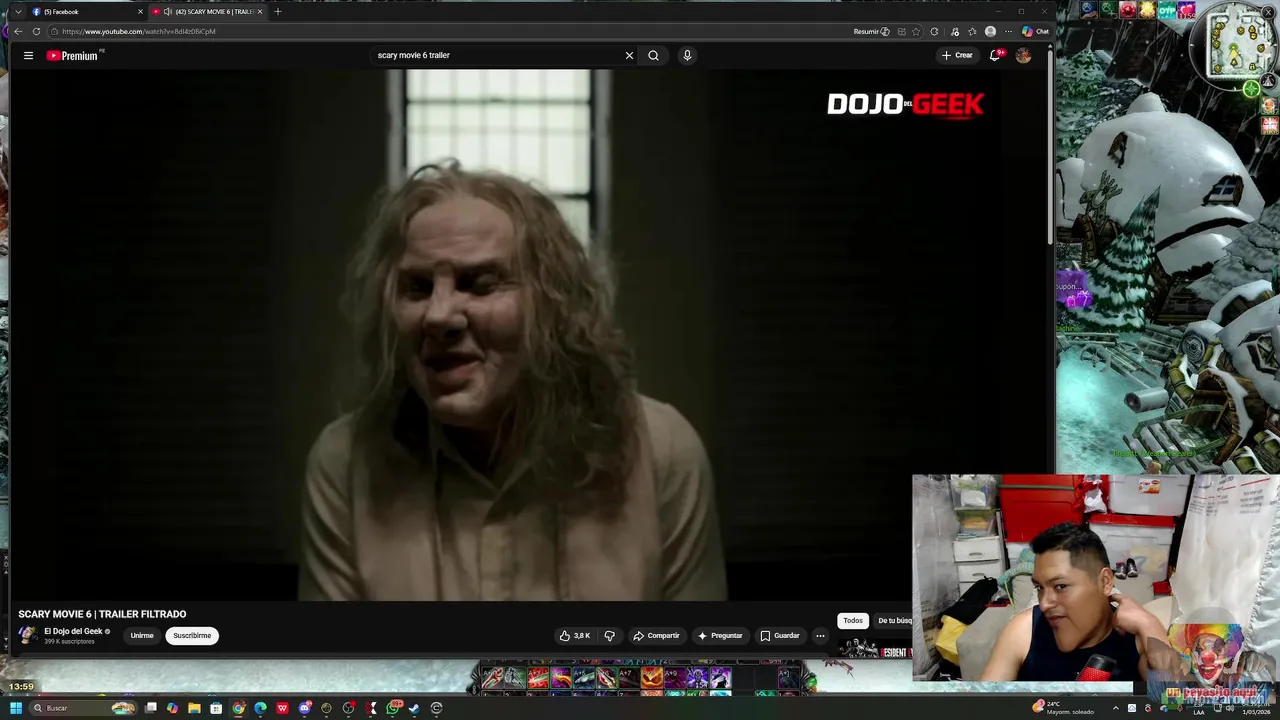Screen dimensions: 1280x720
Task: Open browser settings and more ellipsis
Action: [x=1008, y=31]
